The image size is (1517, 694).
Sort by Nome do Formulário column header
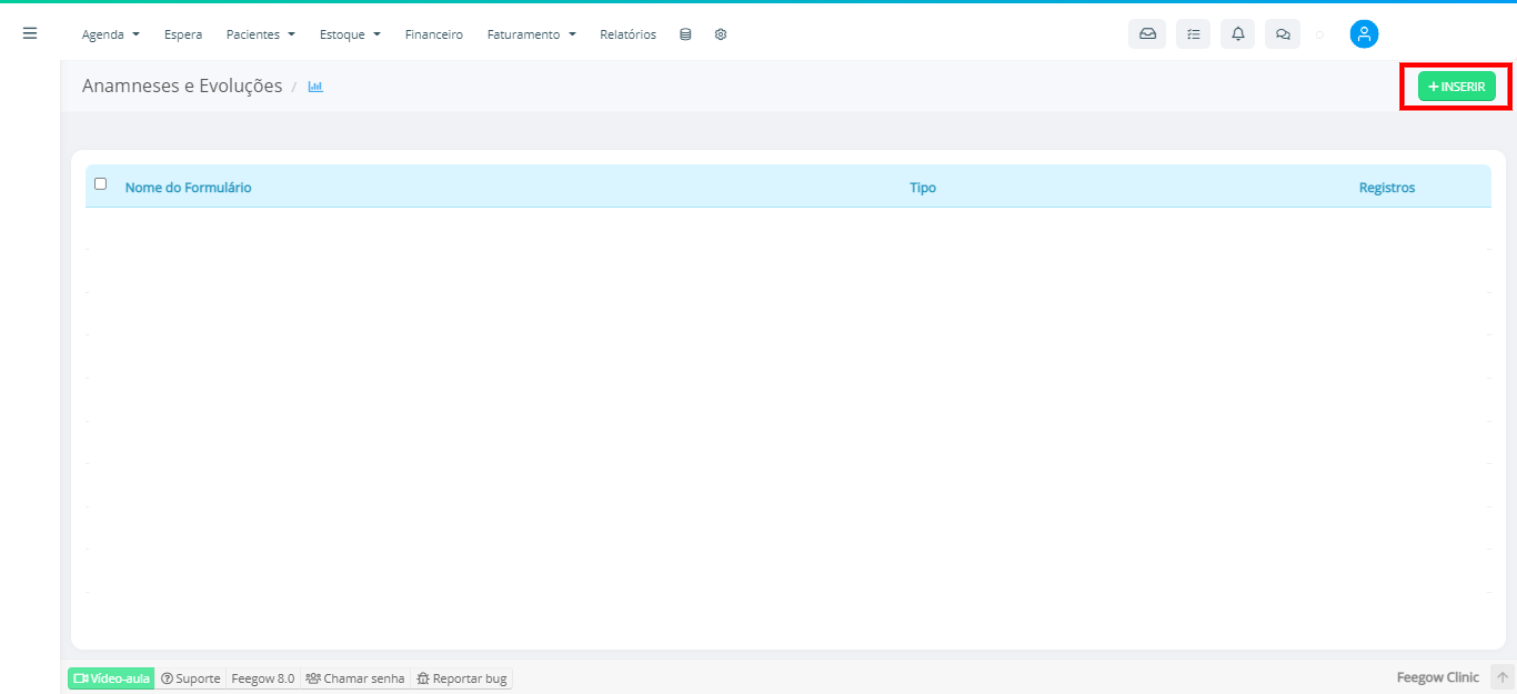click(188, 187)
